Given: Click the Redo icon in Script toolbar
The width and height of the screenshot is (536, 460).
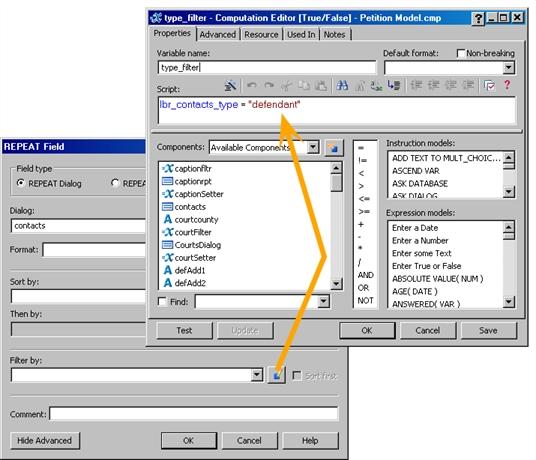Looking at the screenshot, I should click(269, 85).
